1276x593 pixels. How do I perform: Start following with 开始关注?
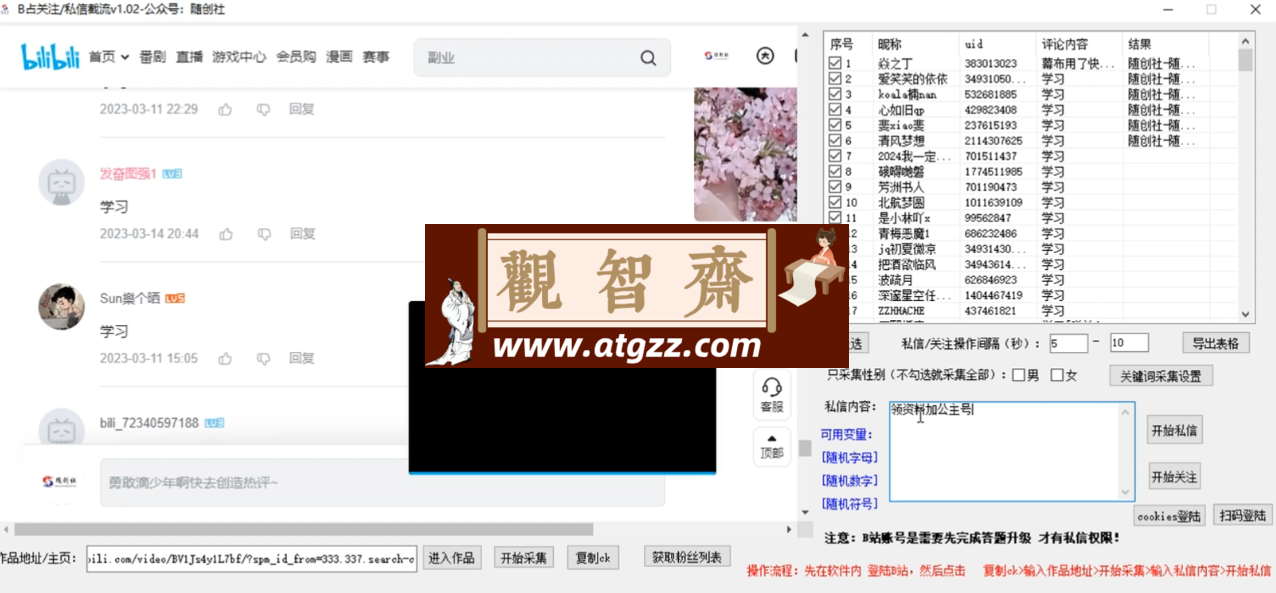pos(1174,477)
